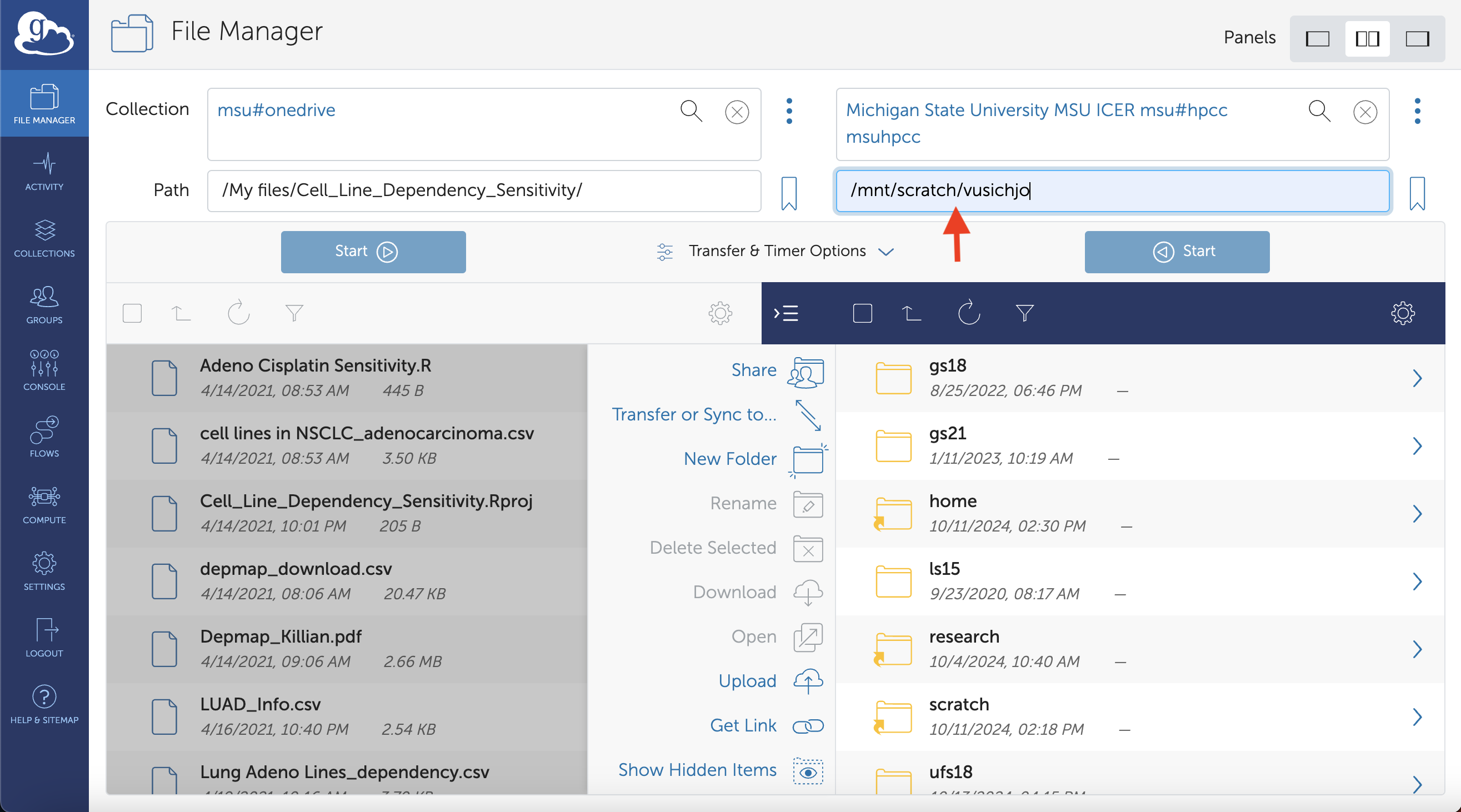
Task: Open the Settings sidebar item
Action: point(44,571)
